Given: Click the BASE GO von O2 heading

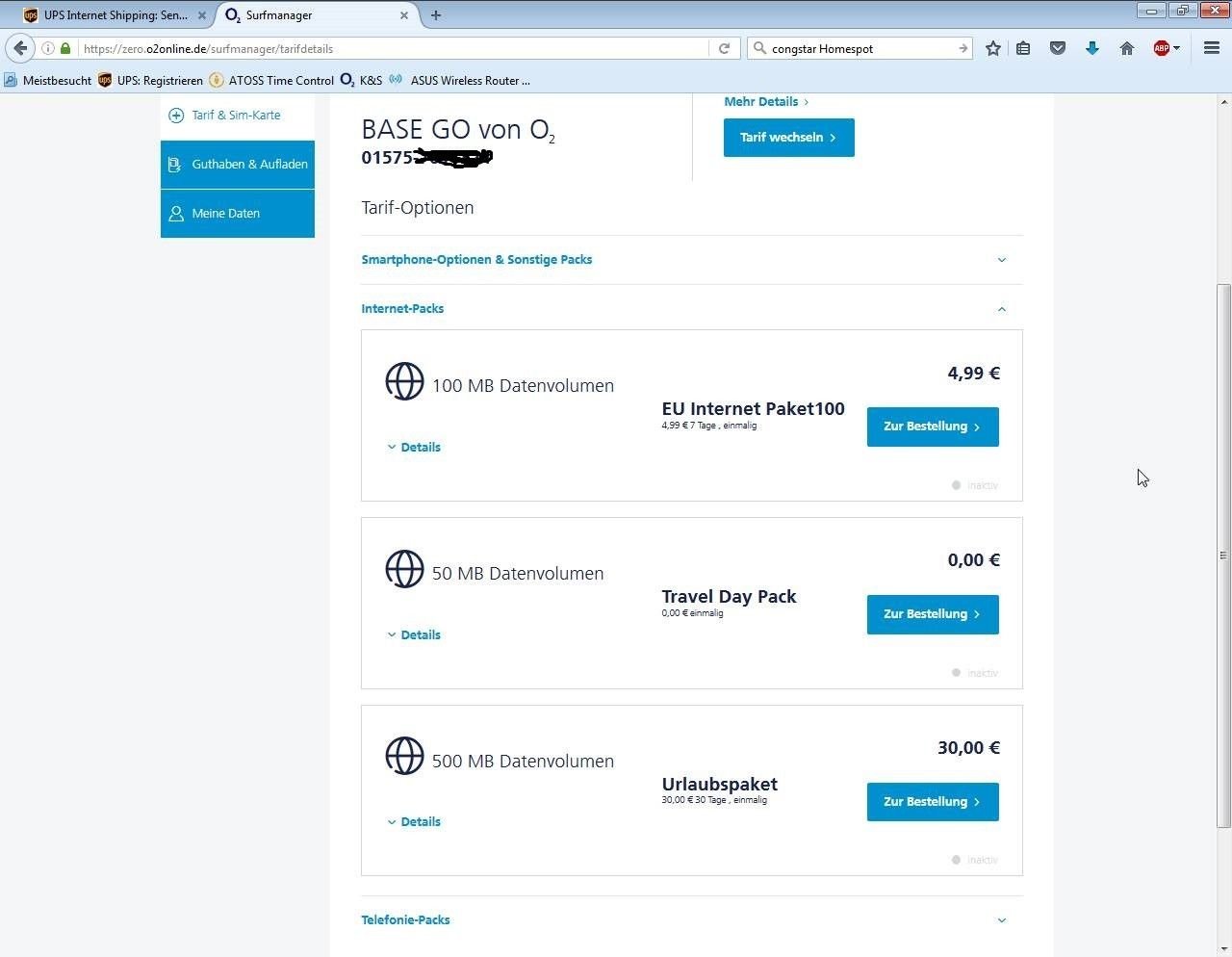Looking at the screenshot, I should pyautogui.click(x=458, y=131).
